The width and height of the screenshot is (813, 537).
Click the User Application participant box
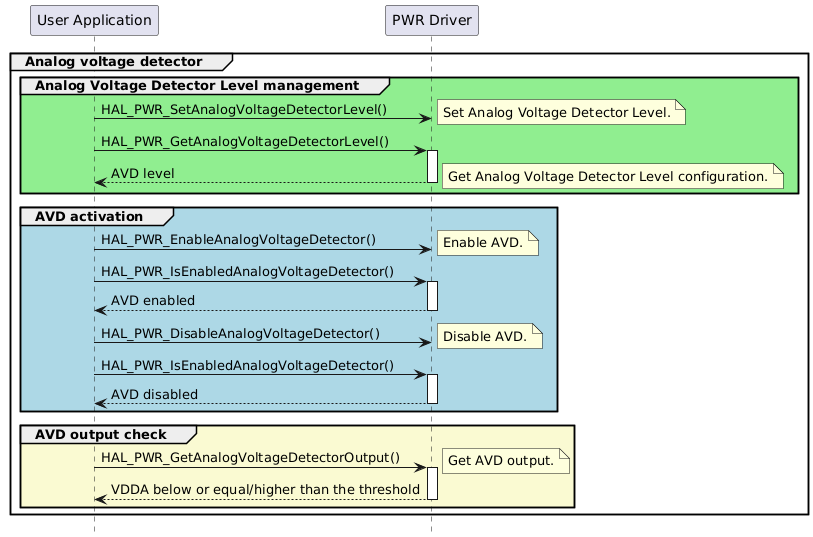click(x=94, y=20)
